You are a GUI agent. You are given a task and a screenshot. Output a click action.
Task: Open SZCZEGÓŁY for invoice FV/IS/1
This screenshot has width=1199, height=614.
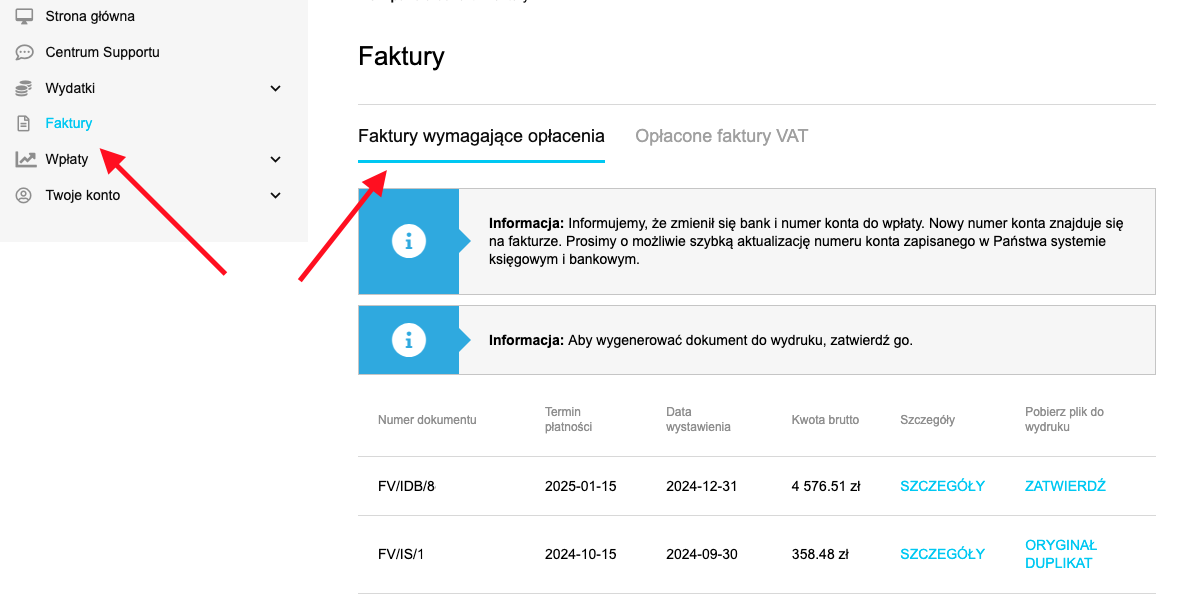[x=942, y=554]
